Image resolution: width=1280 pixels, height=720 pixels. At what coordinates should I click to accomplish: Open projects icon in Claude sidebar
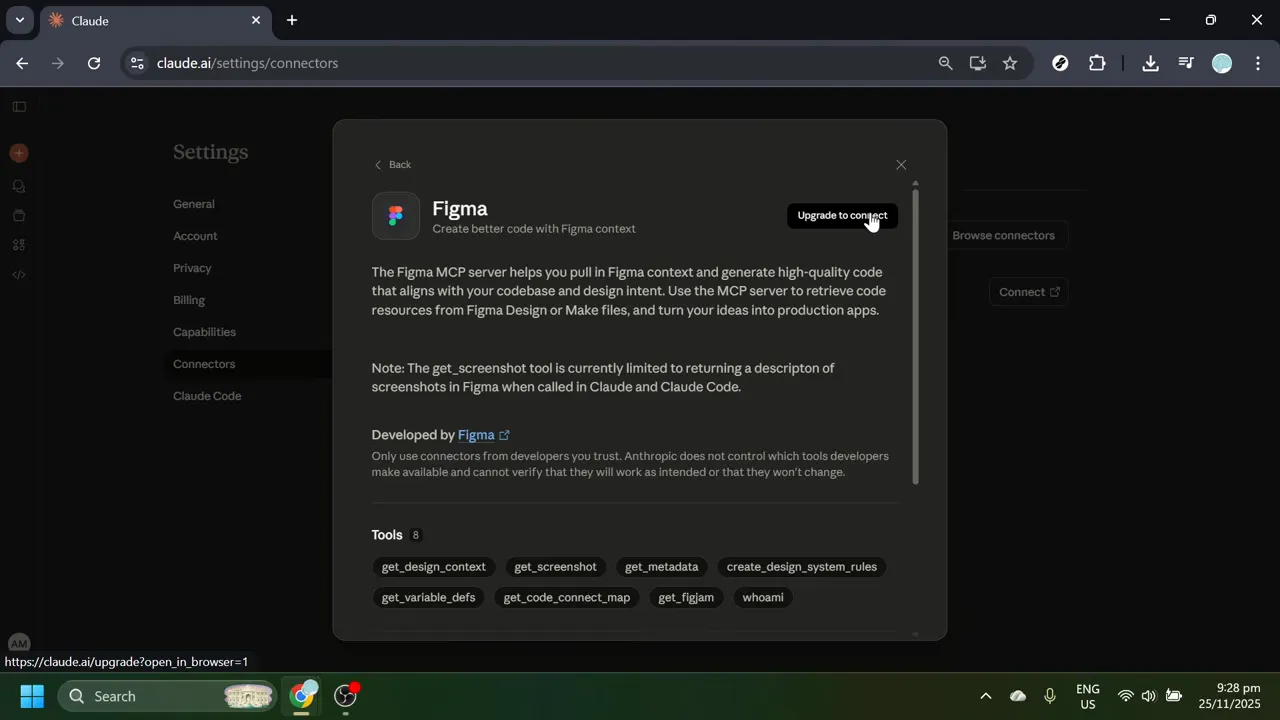19,215
